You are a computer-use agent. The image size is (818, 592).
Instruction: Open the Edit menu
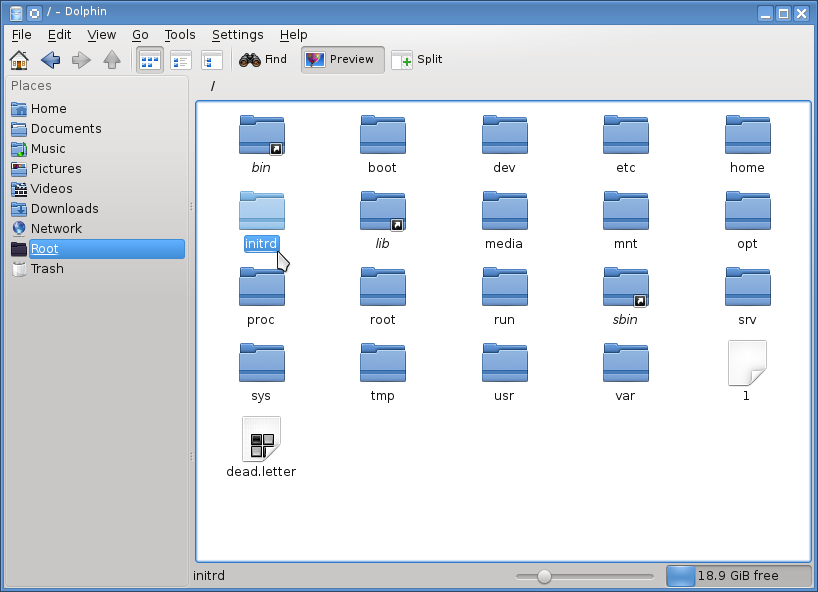click(x=59, y=35)
